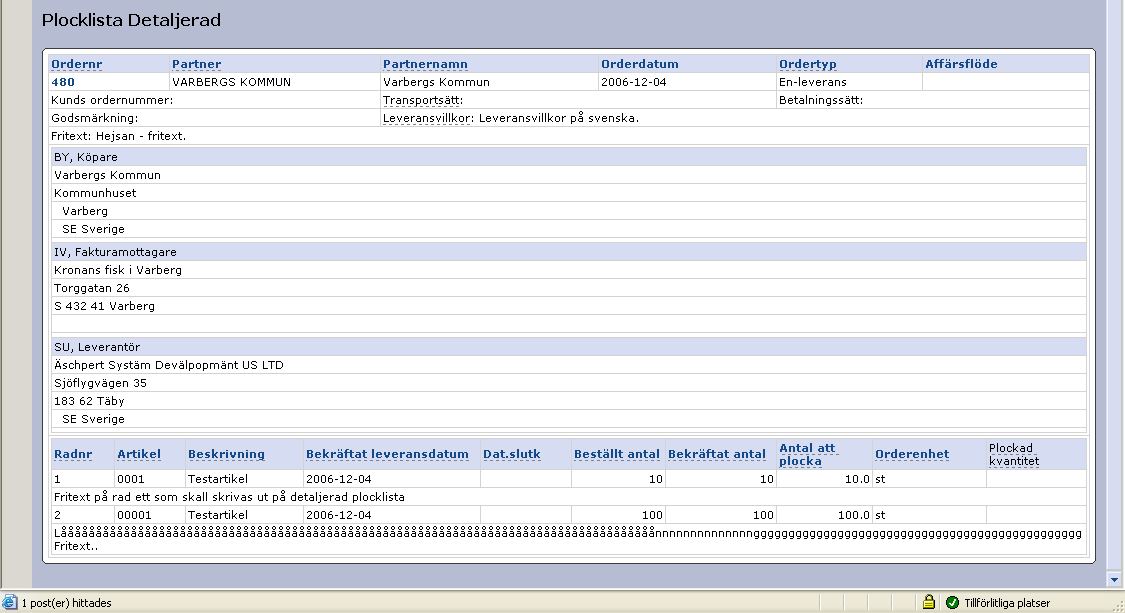Open order number 480 link
This screenshot has height=613, width=1125.
63,82
